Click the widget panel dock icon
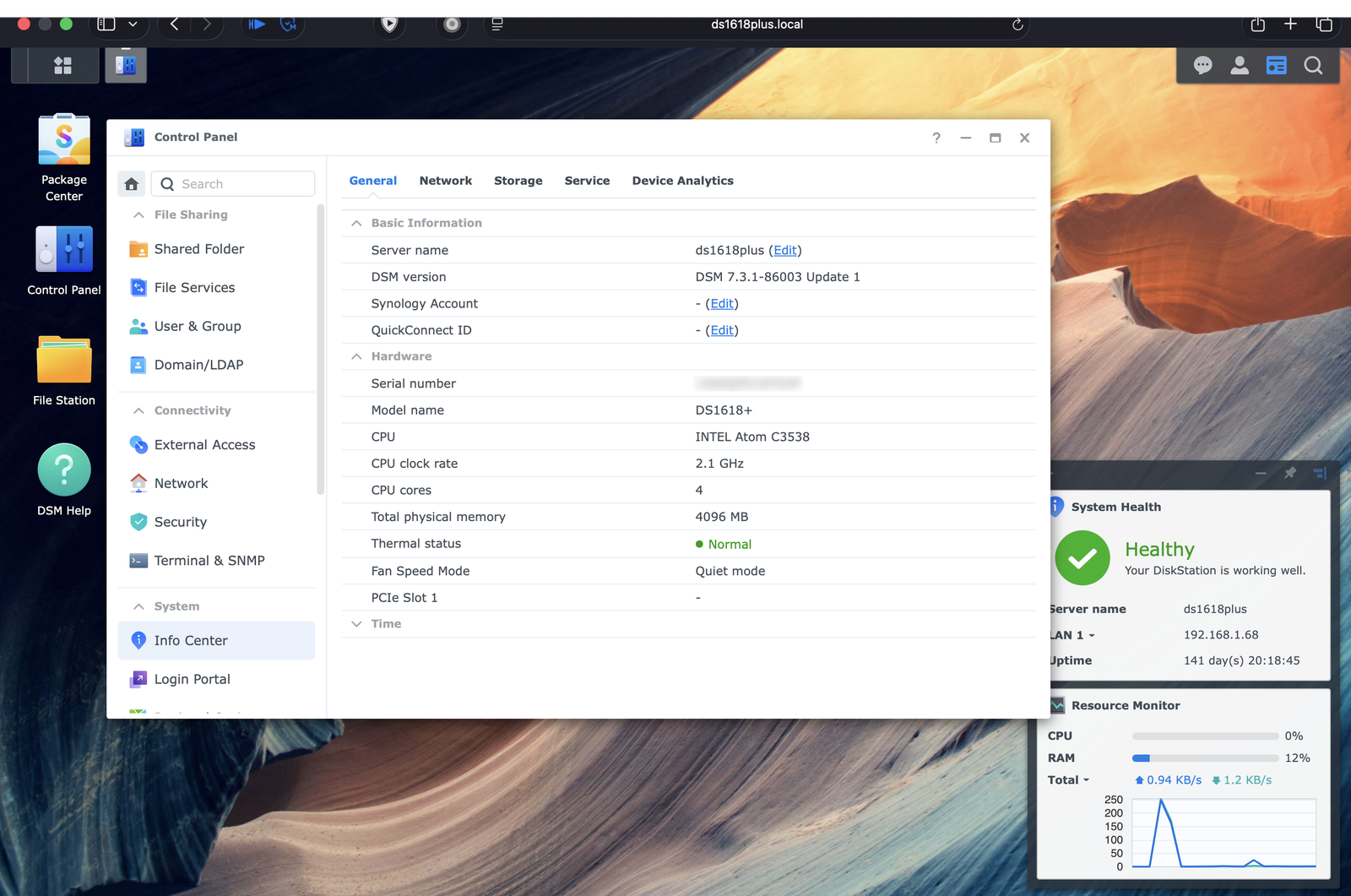 1320,473
